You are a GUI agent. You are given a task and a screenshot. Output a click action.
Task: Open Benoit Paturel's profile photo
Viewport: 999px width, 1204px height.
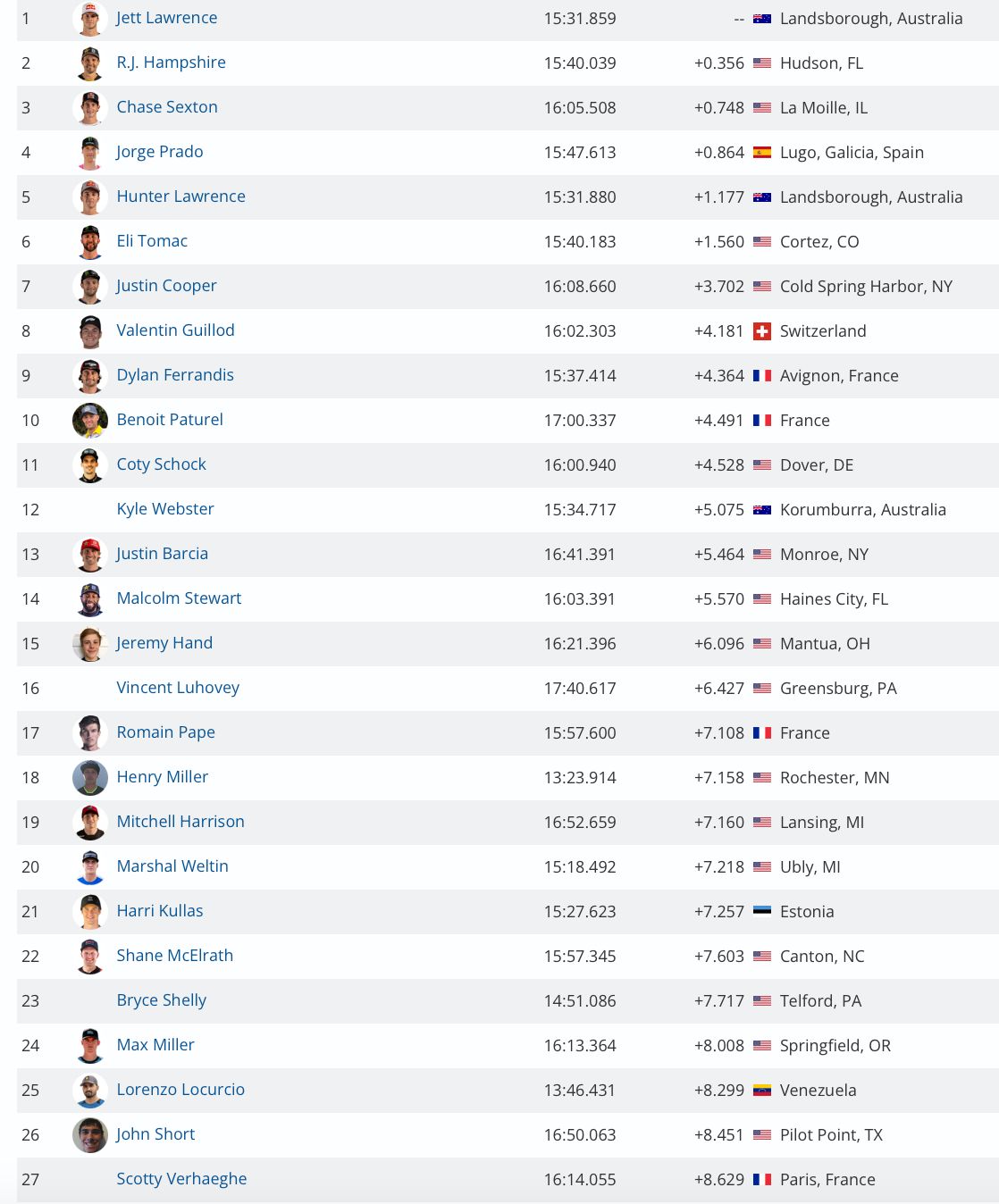[x=89, y=420]
